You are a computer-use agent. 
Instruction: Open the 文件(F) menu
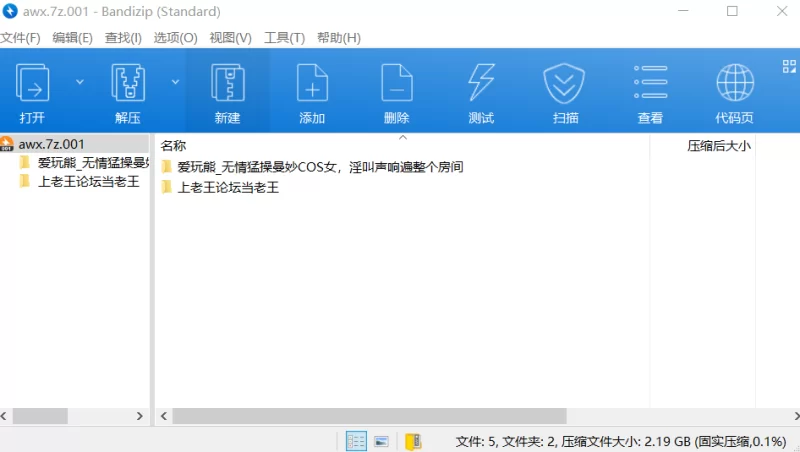(20, 37)
